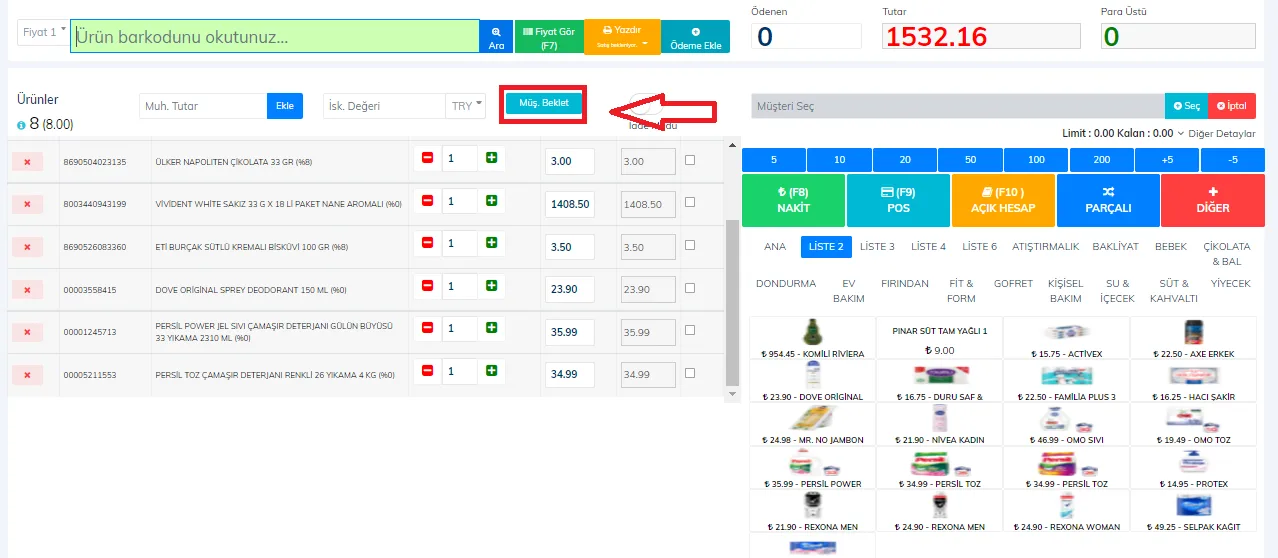
Task: Click the Müş. Beklet hold customer button
Action: pos(543,103)
